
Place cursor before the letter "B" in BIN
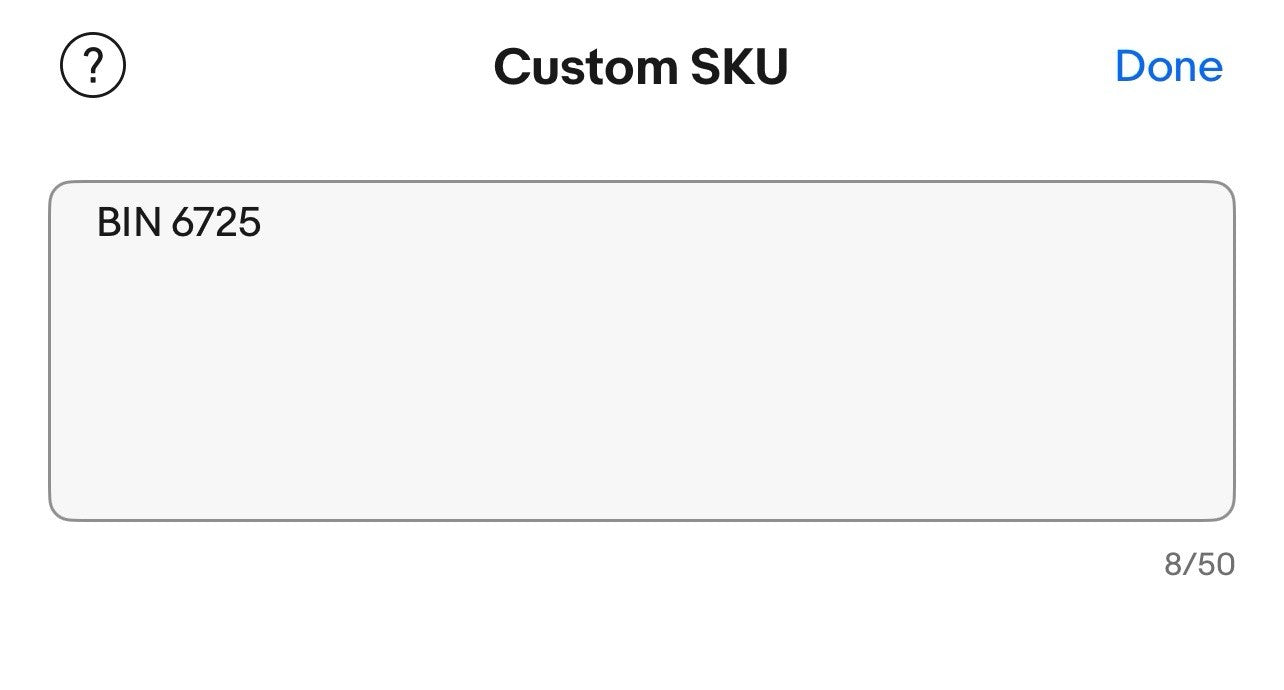tap(97, 222)
